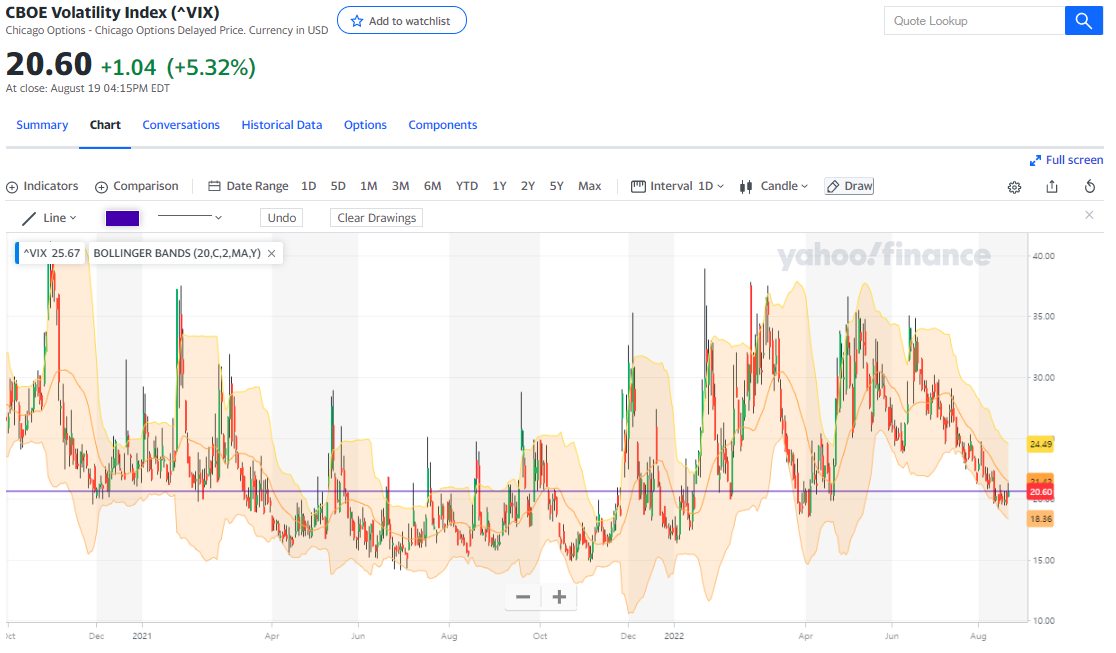Click the yellow 24.49 upper band marker
1116x653 pixels.
pos(1041,444)
